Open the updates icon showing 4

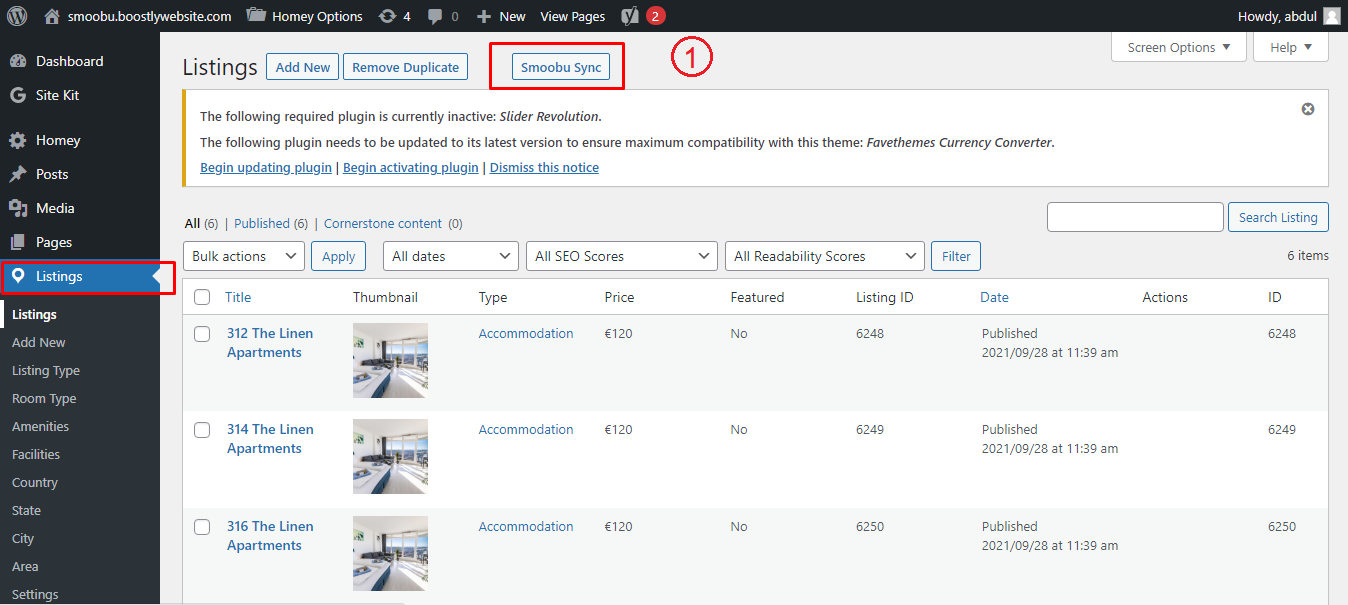pos(387,16)
